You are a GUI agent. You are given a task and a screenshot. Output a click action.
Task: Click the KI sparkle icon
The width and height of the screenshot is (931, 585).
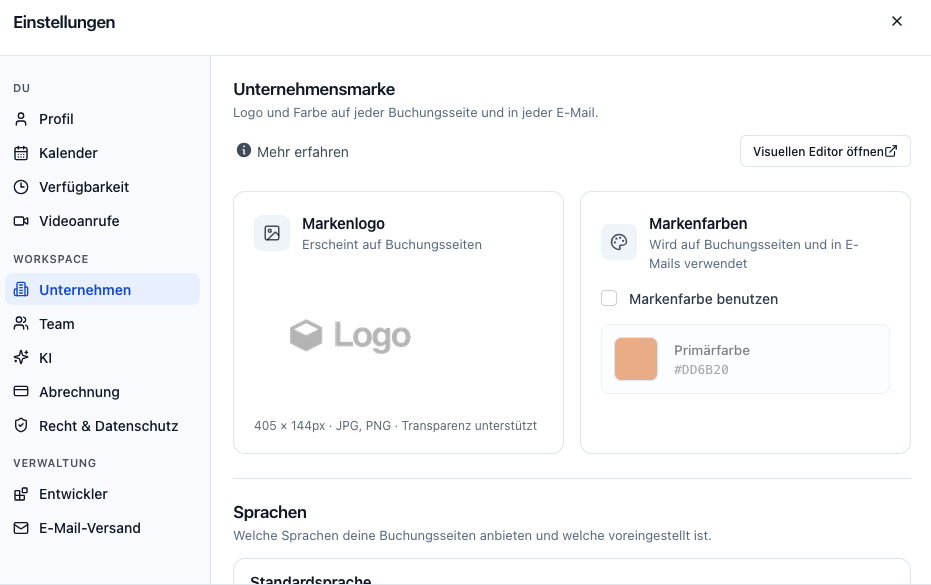pyautogui.click(x=21, y=358)
